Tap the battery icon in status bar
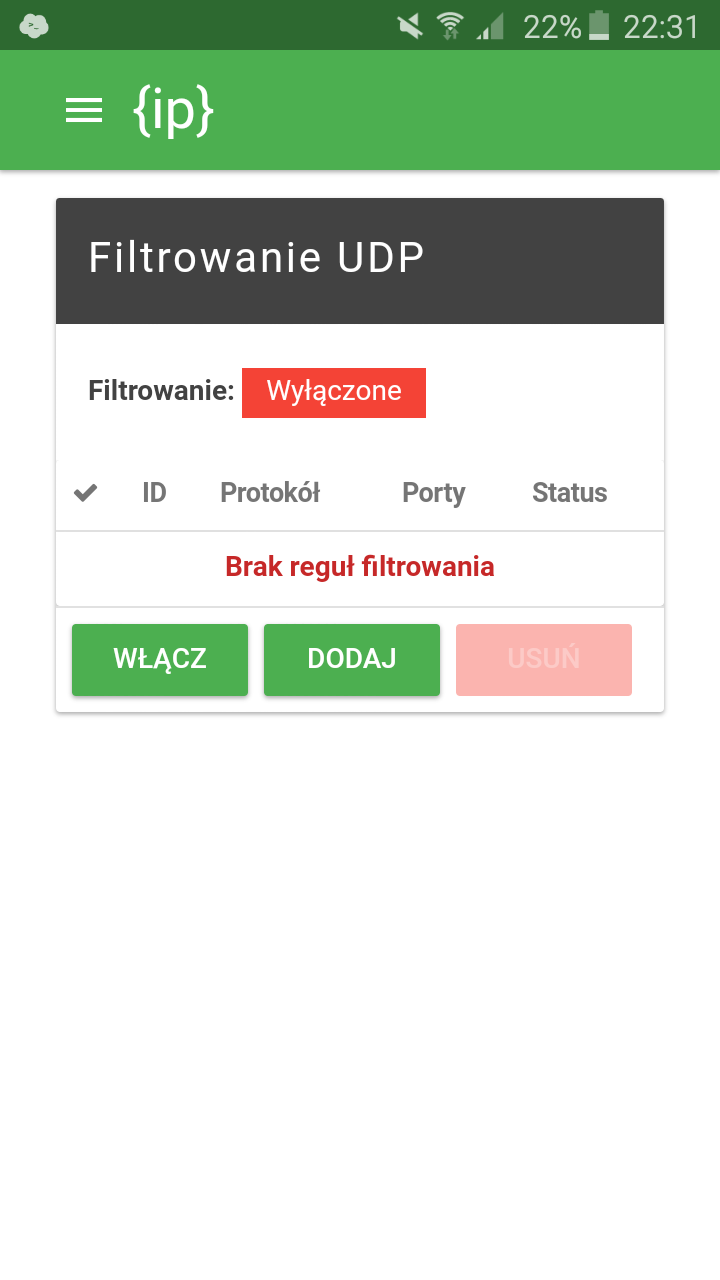 pos(599,26)
